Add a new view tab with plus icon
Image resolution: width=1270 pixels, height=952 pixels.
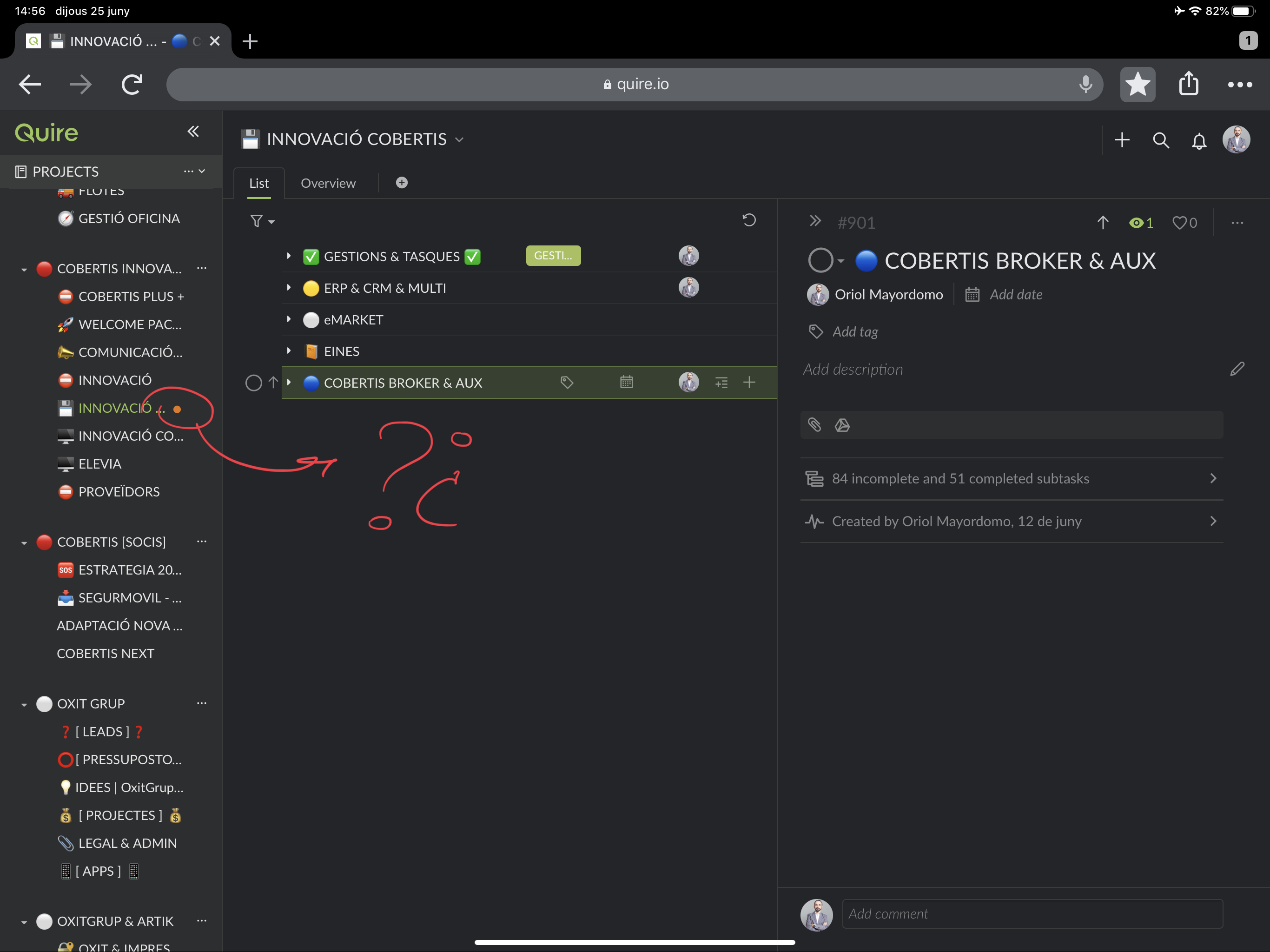tap(402, 183)
